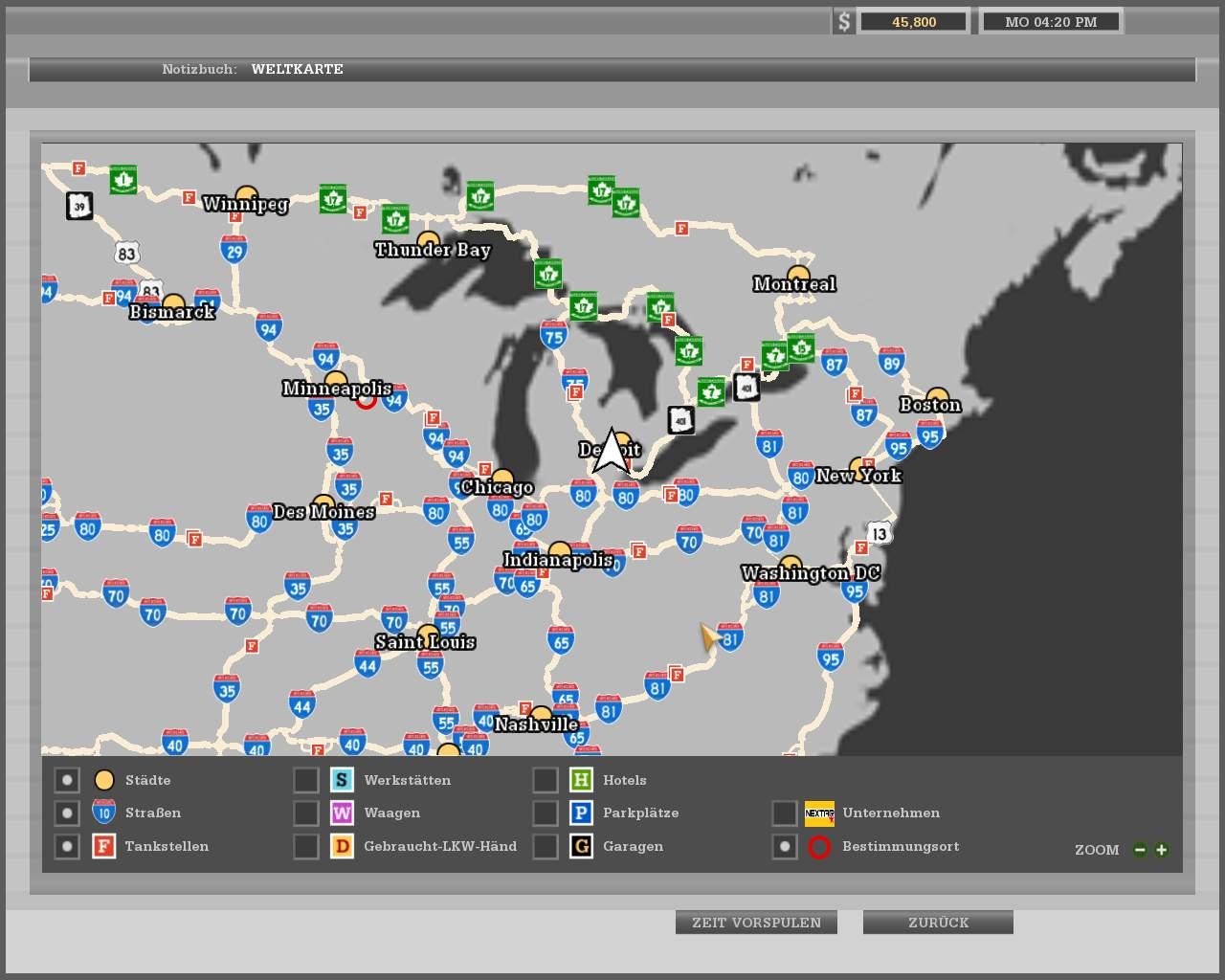Click the Notizbuch label

[x=199, y=69]
